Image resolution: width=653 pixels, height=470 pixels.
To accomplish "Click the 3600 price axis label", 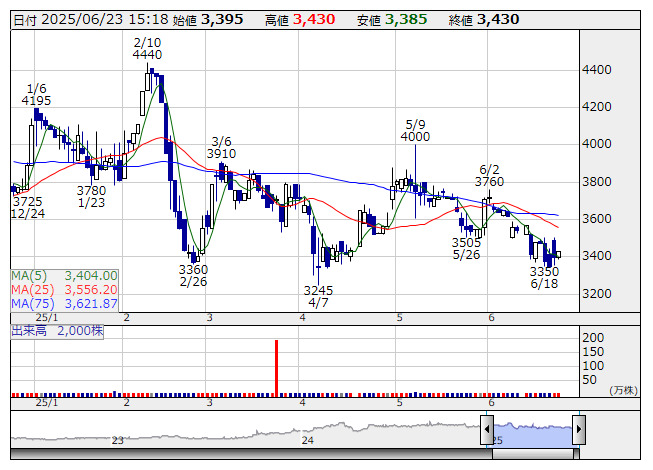I will tap(597, 219).
